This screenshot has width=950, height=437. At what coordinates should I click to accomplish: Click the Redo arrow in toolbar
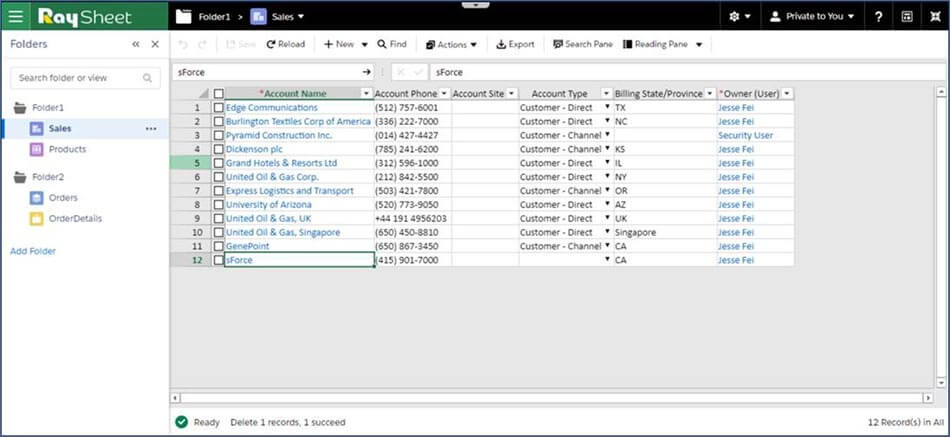pyautogui.click(x=202, y=44)
